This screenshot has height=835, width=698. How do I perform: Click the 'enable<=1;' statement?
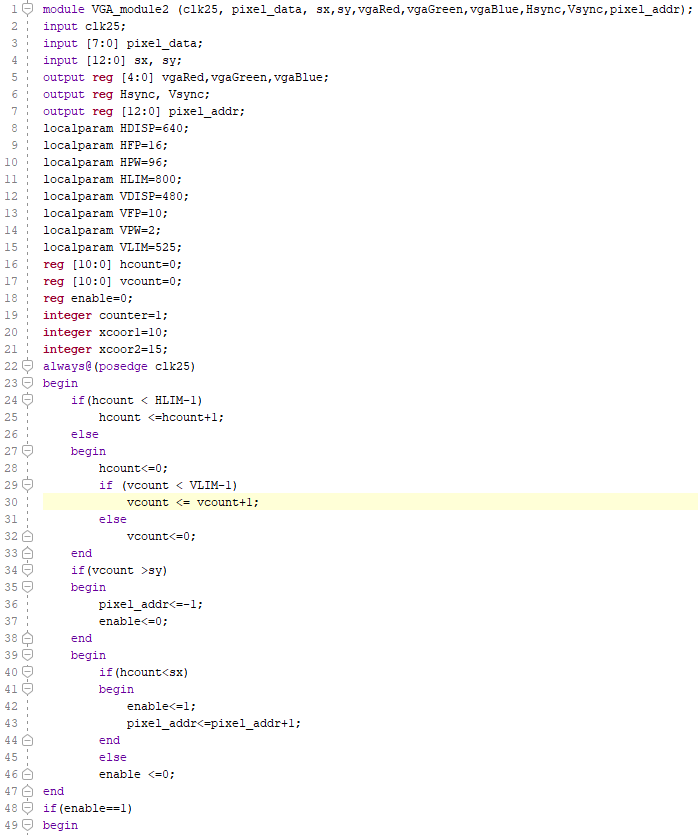pyautogui.click(x=161, y=706)
